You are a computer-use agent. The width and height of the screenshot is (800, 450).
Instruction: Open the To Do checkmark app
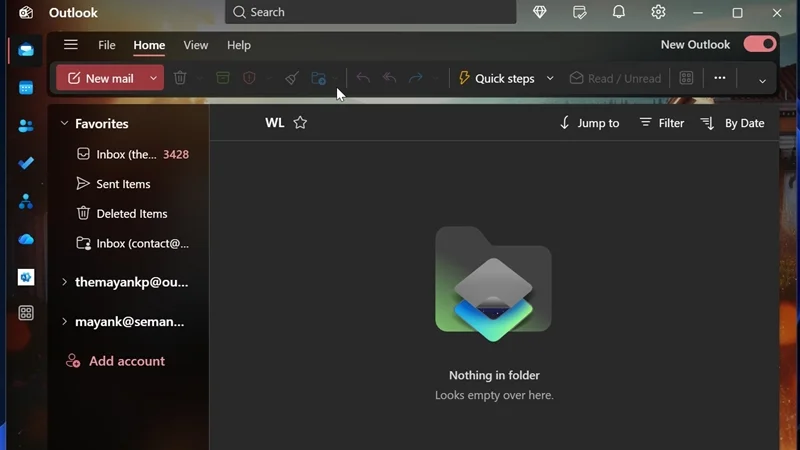(x=26, y=163)
